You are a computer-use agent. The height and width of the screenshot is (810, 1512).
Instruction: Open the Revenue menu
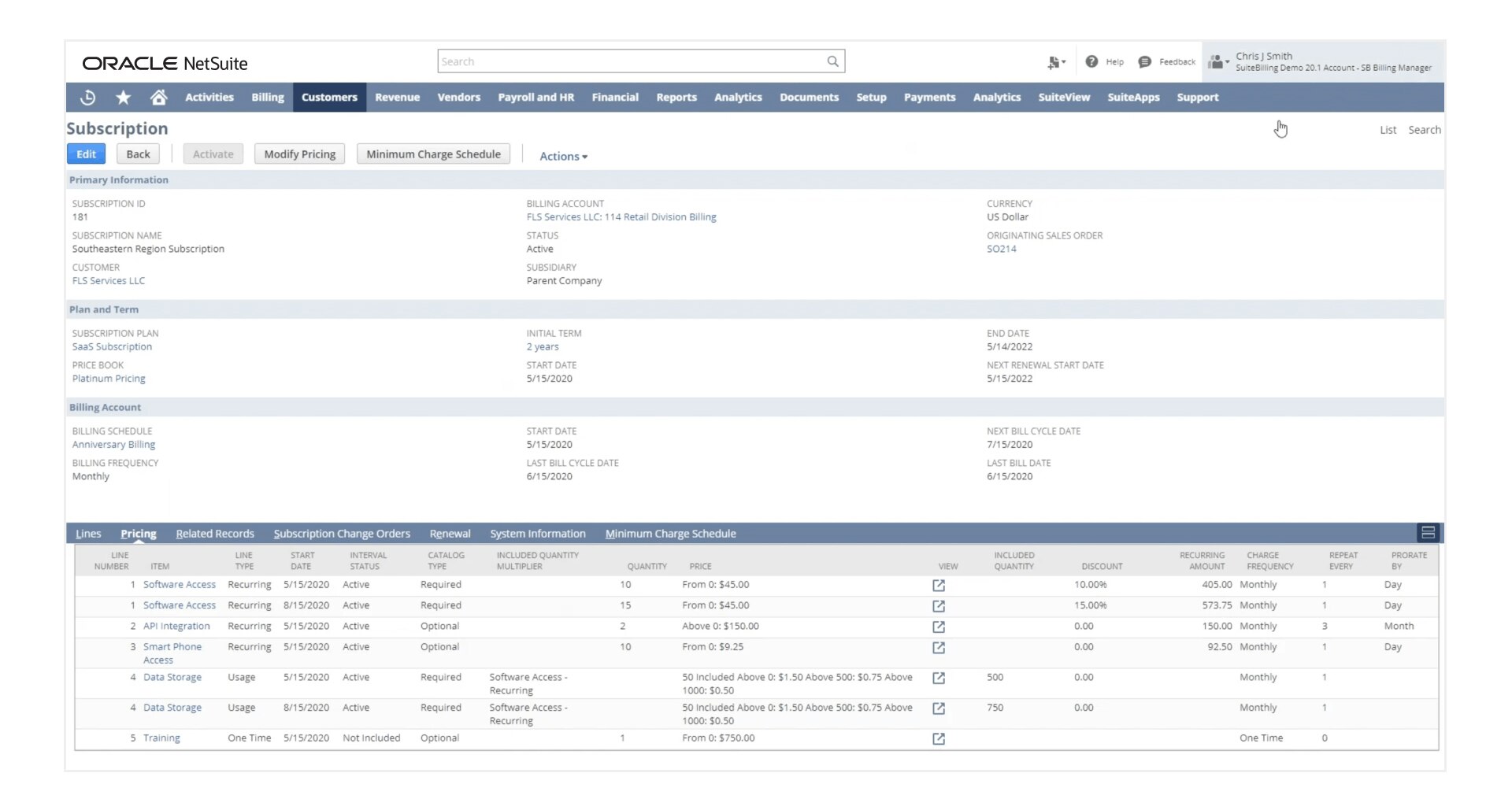397,98
